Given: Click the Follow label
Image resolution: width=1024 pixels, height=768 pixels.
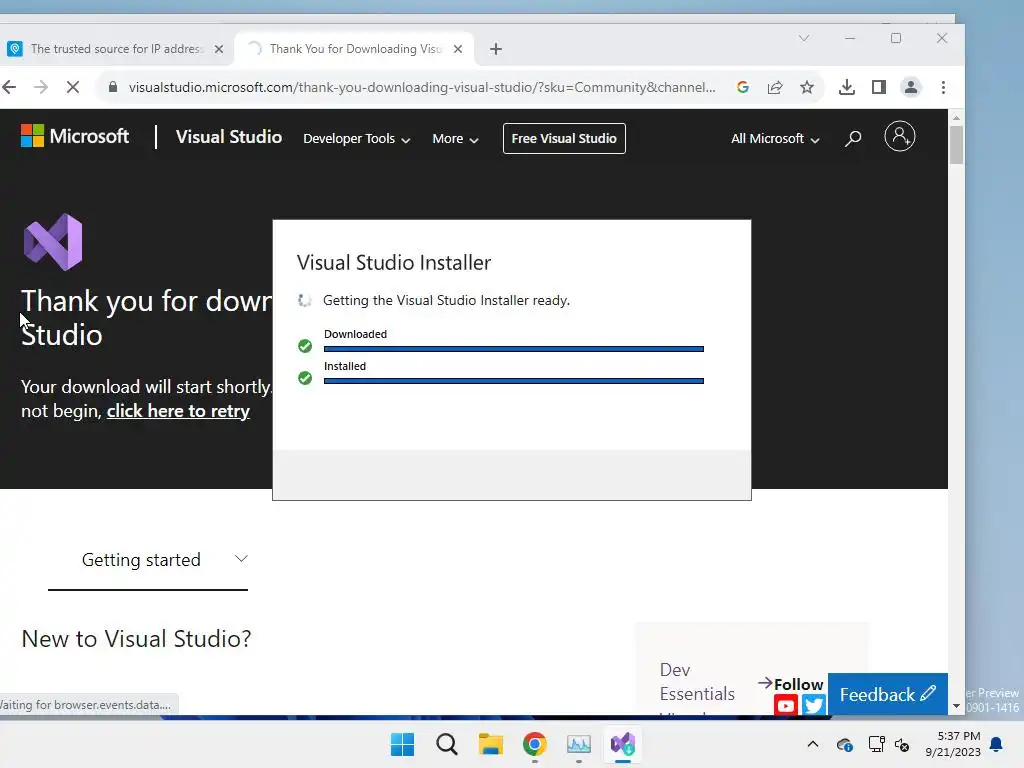Looking at the screenshot, I should coord(798,684).
